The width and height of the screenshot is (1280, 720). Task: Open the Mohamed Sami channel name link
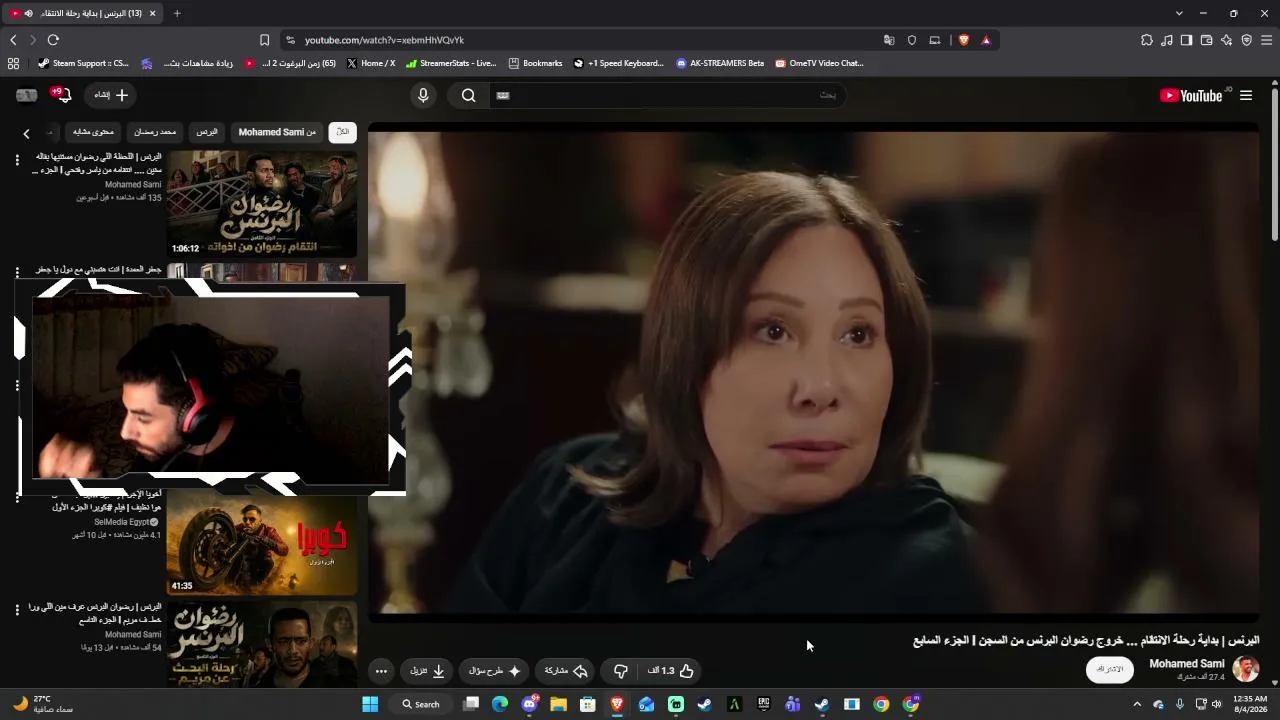1186,664
